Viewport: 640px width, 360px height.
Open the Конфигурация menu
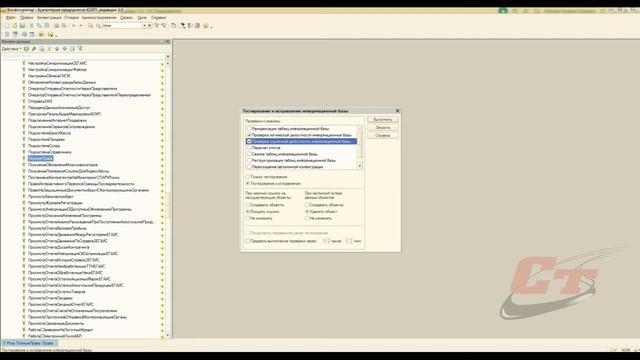[49, 18]
